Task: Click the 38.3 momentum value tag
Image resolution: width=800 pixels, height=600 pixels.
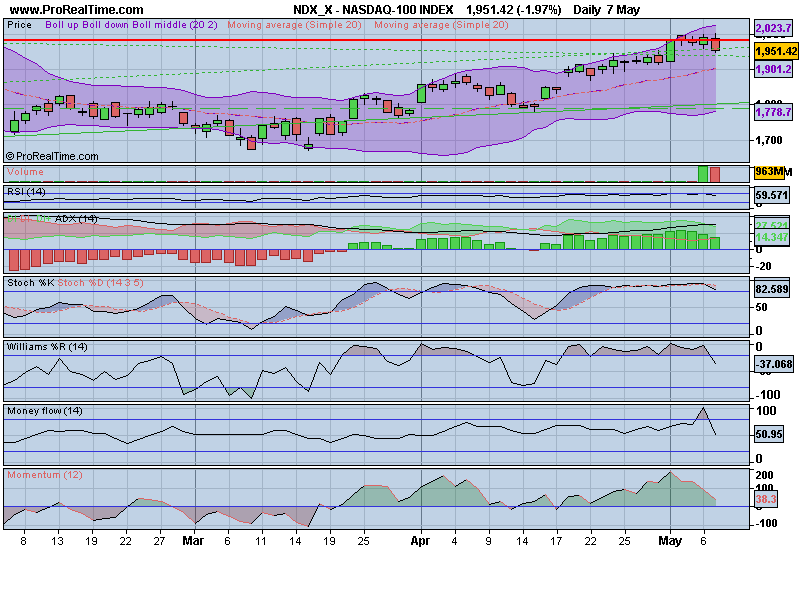Action: tap(766, 499)
